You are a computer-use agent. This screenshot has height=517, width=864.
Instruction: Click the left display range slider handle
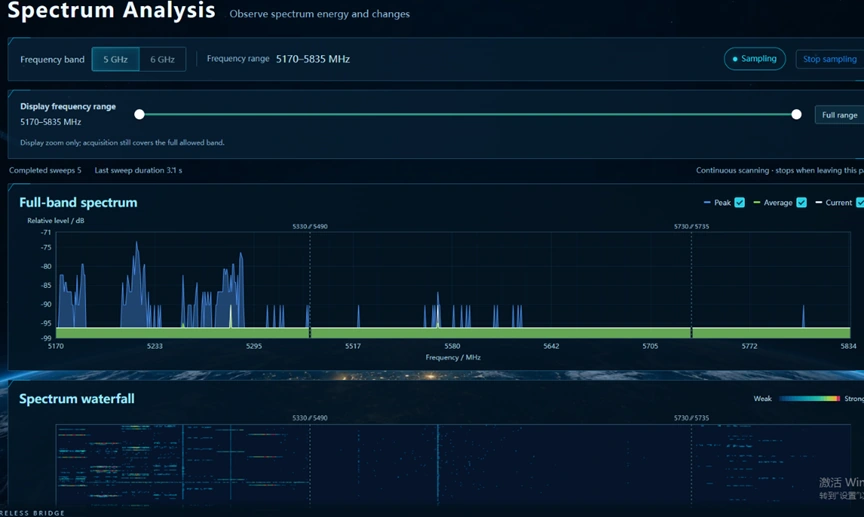point(139,114)
